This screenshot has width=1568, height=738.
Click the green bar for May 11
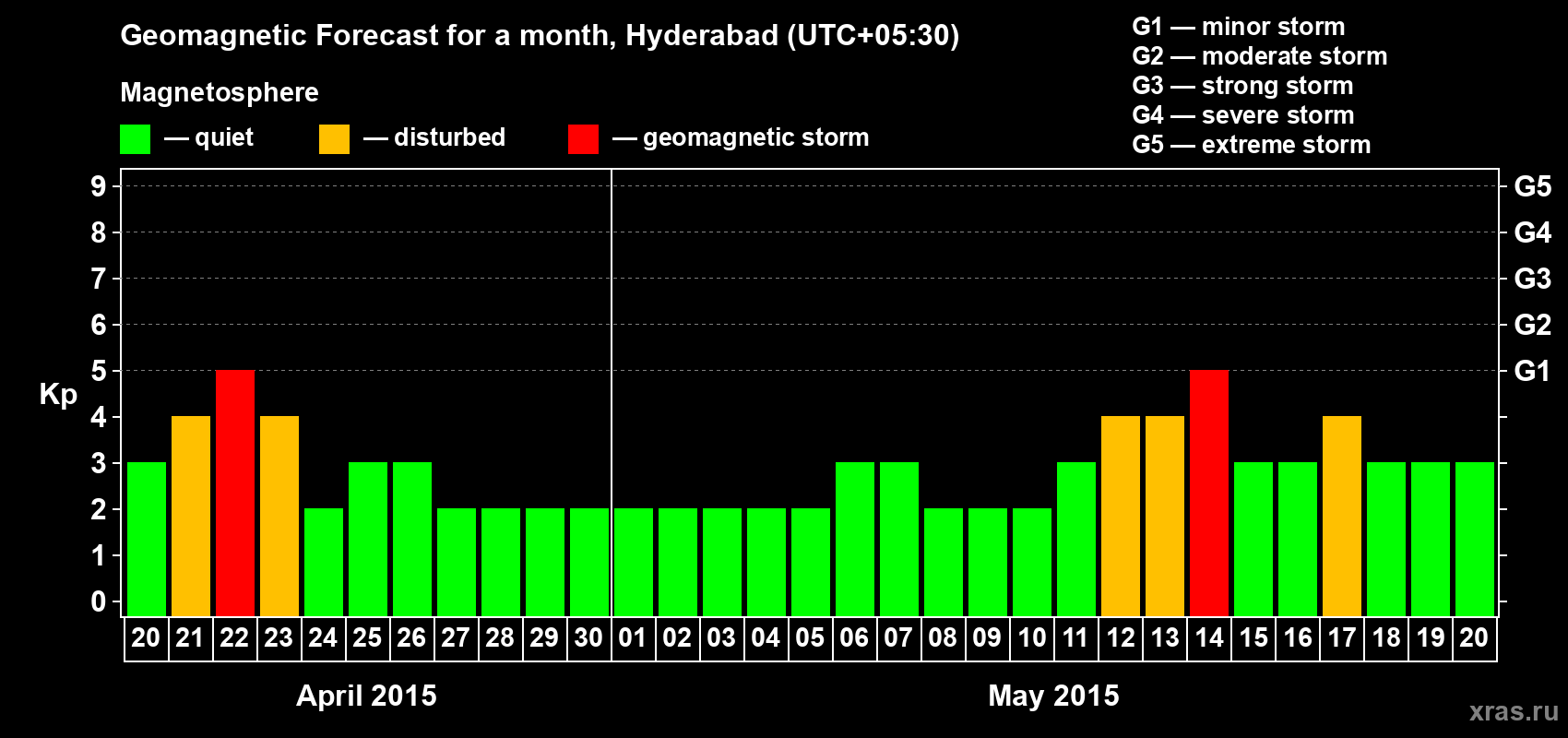point(1076,540)
